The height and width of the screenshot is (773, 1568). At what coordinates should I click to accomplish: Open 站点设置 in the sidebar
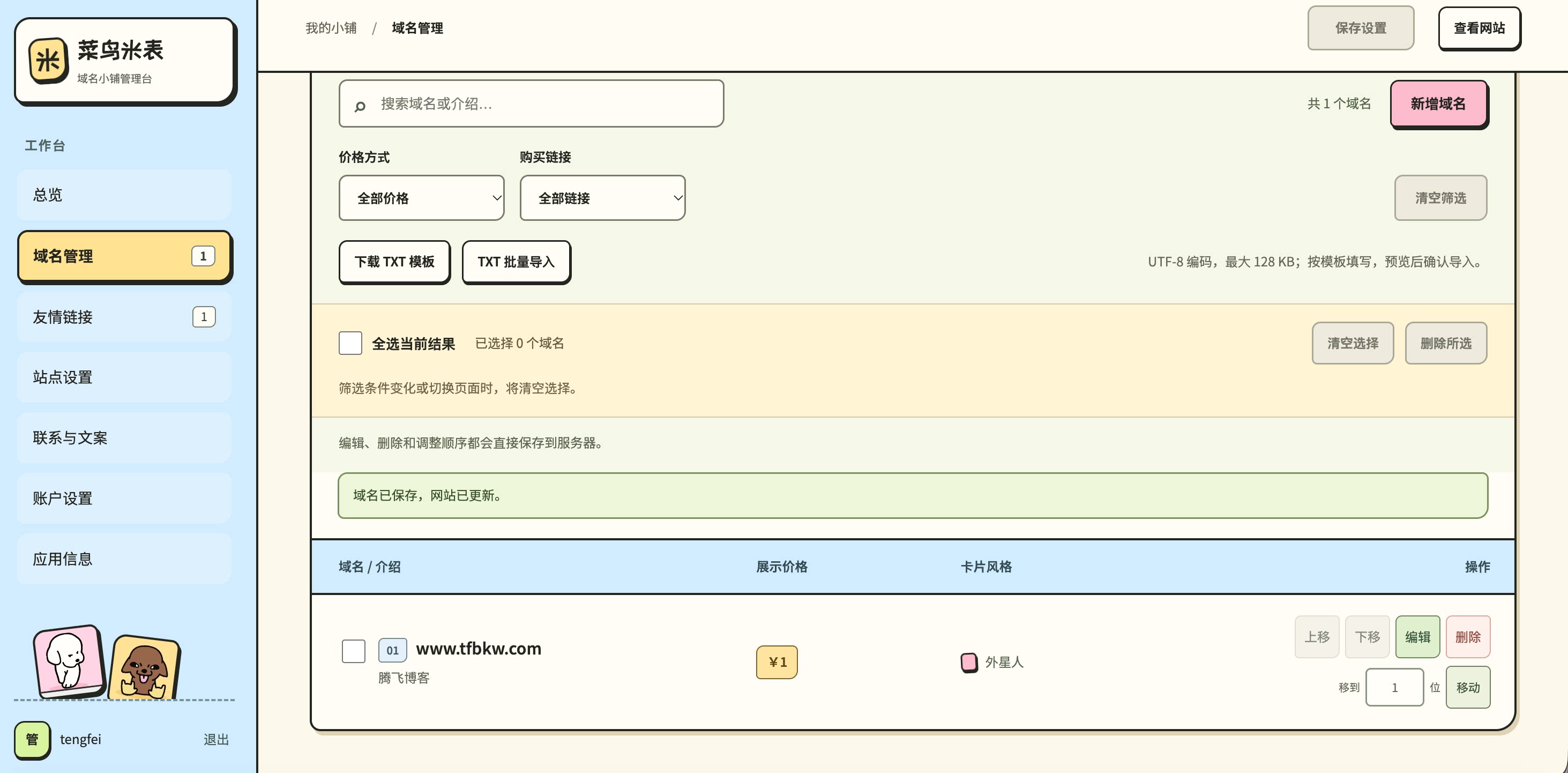click(x=124, y=377)
